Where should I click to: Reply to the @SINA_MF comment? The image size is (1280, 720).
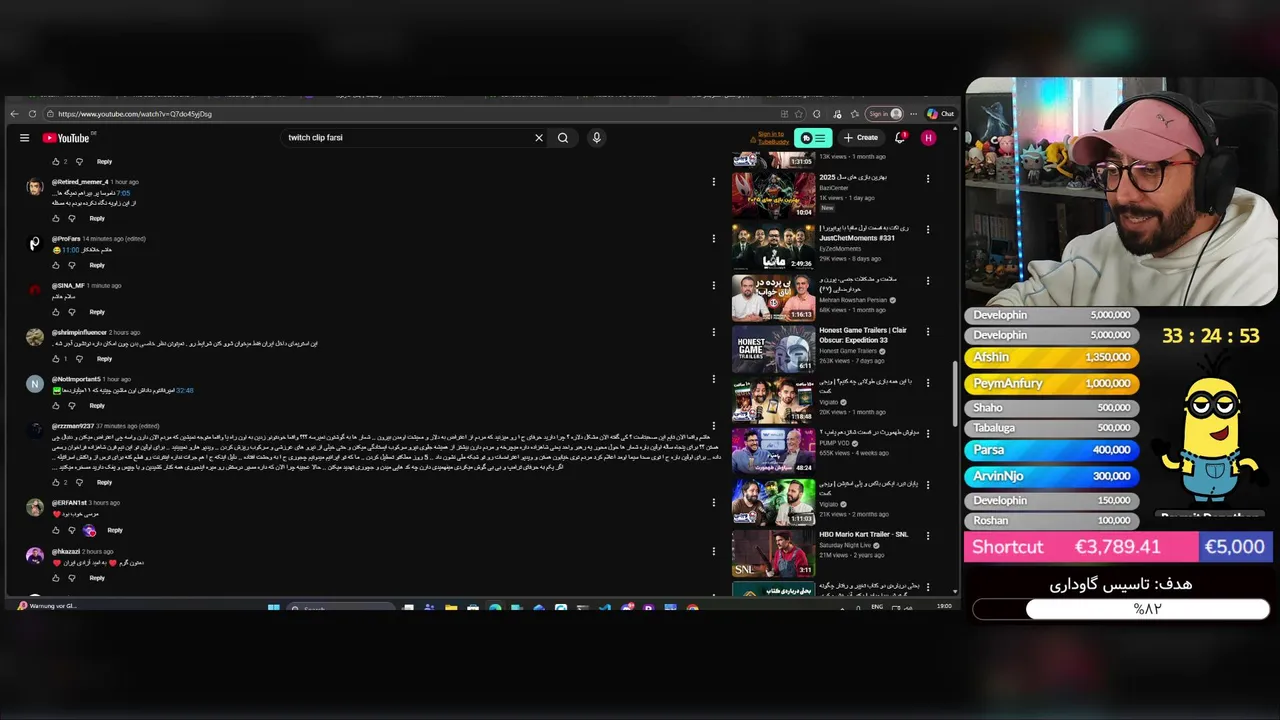[97, 312]
